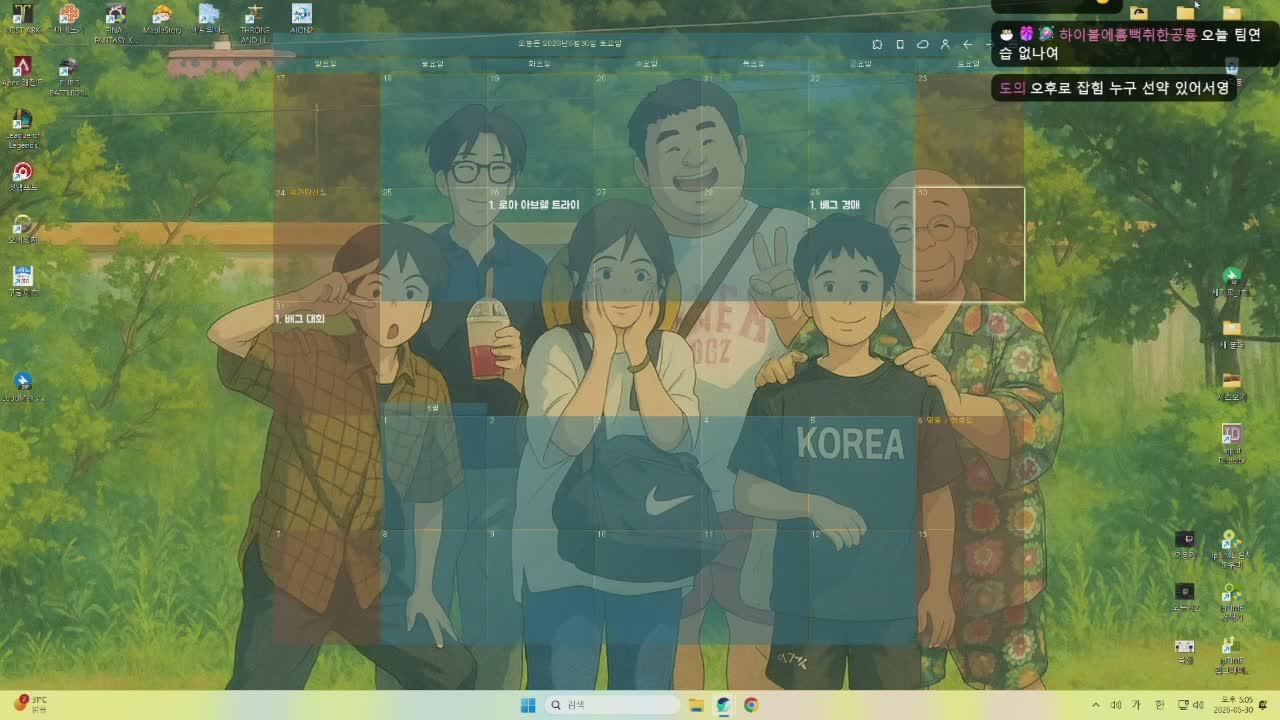Click the phone icon in calendar widget toolbar
This screenshot has width=1280, height=720.
pos(900,44)
